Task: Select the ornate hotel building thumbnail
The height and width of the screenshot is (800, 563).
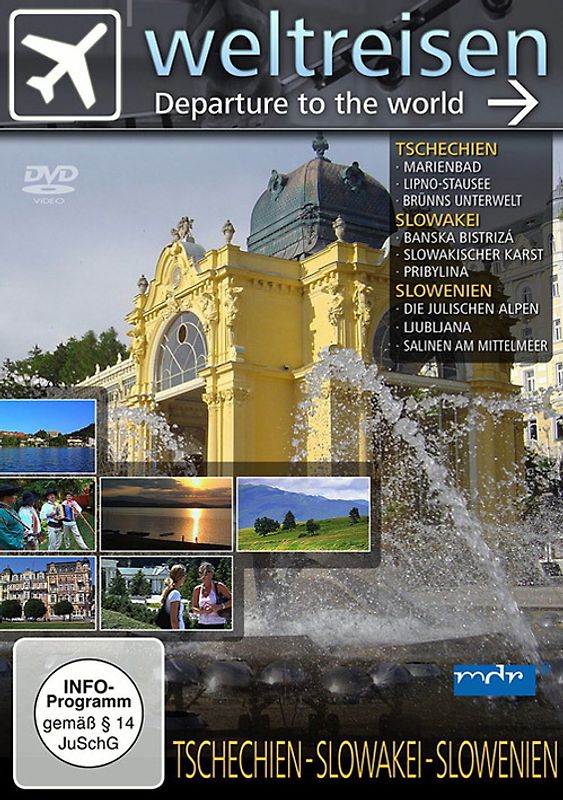Action: click(x=47, y=592)
